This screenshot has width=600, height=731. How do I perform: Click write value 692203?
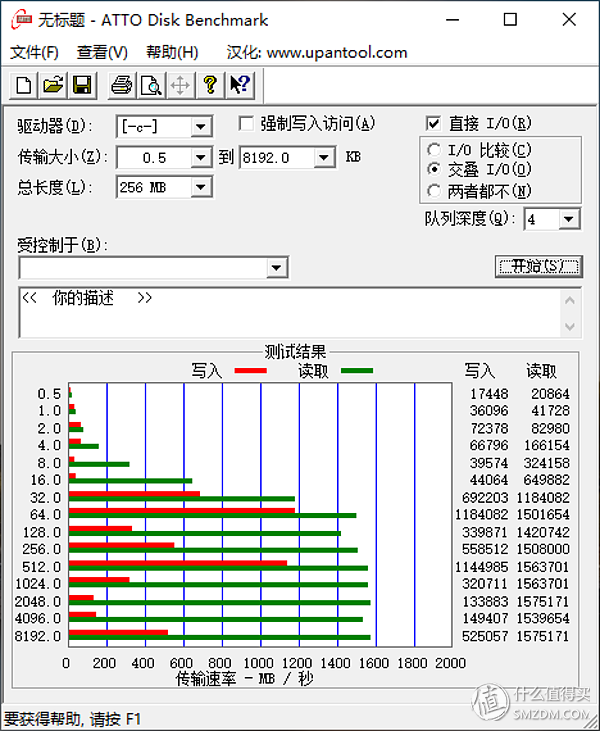pos(485,497)
